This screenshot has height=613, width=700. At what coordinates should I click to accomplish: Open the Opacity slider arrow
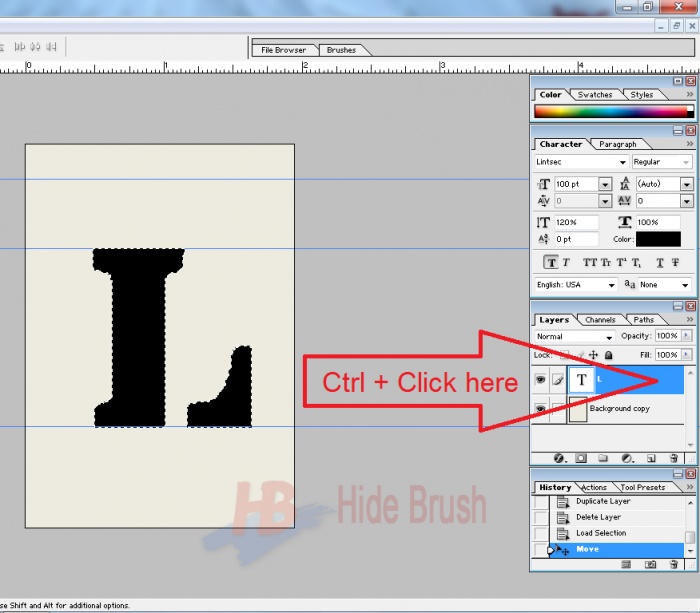point(687,336)
